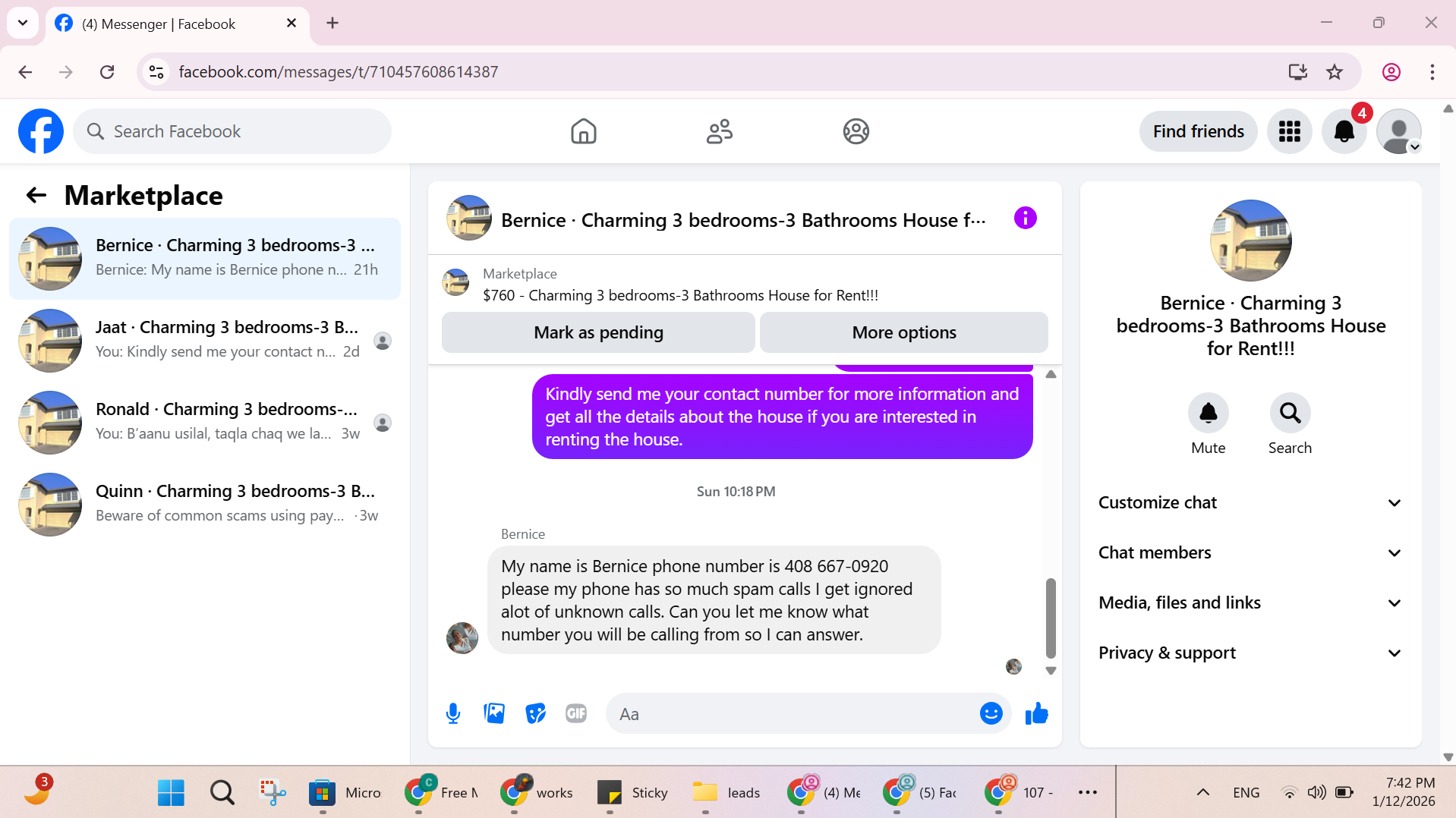Open the Facebook menu grid icon

(1289, 131)
